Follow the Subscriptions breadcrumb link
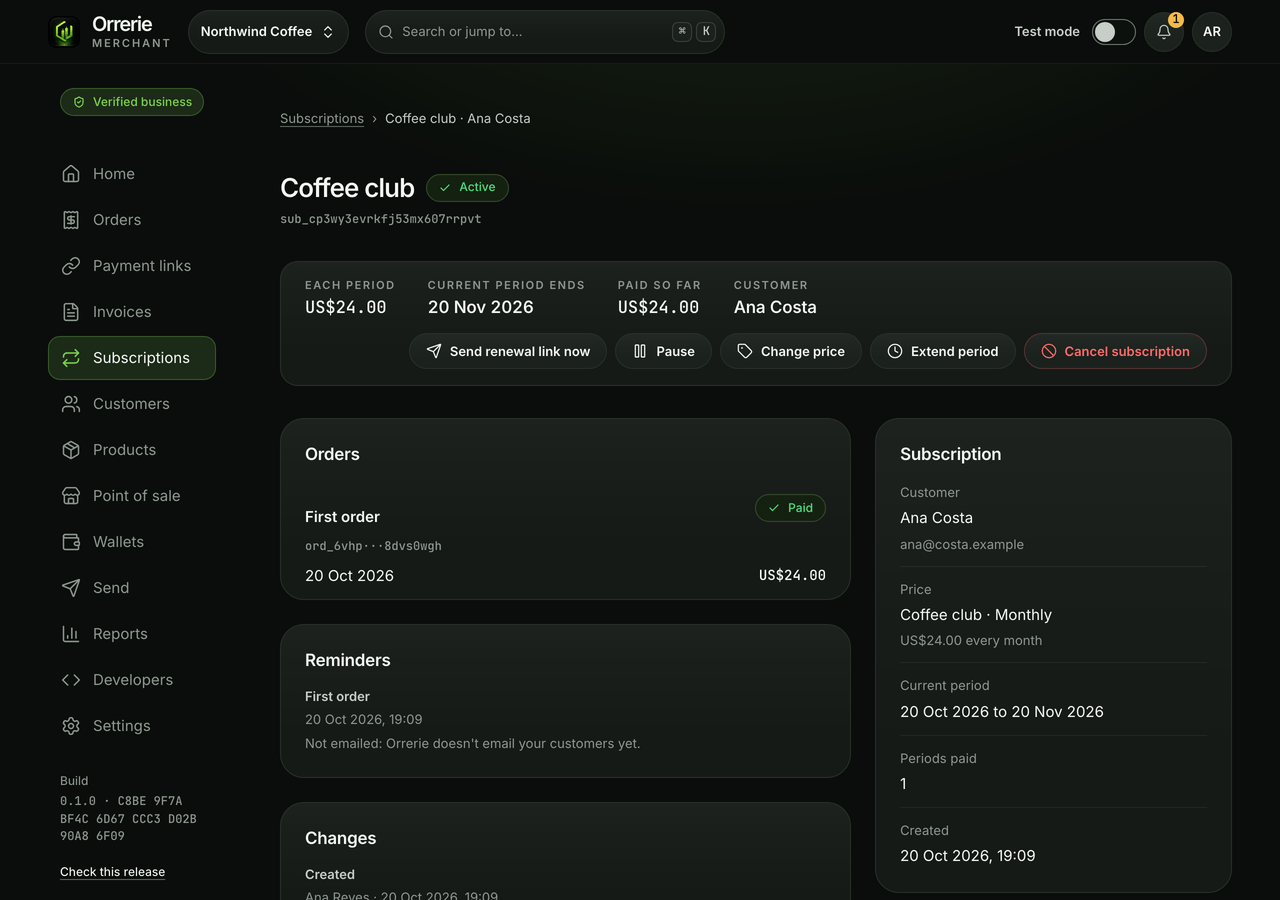 point(322,118)
